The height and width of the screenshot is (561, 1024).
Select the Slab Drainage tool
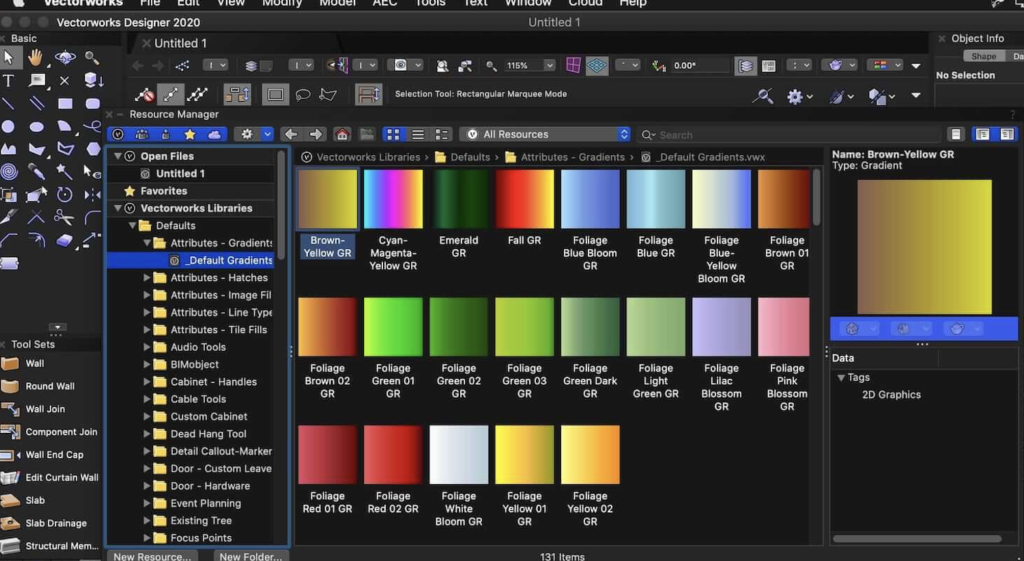pos(56,523)
